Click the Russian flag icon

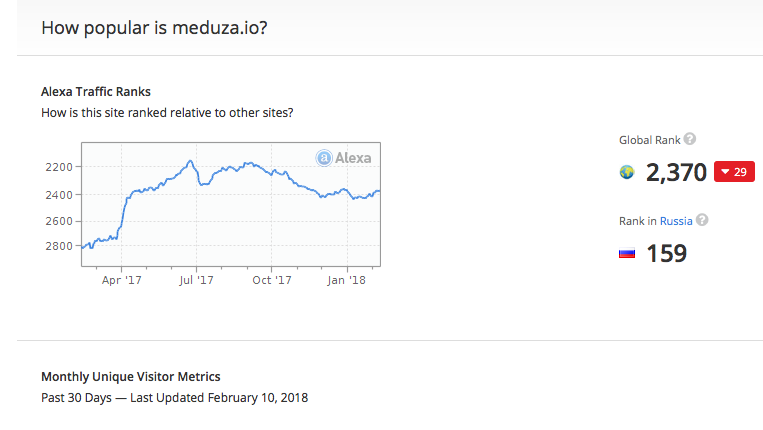627,253
